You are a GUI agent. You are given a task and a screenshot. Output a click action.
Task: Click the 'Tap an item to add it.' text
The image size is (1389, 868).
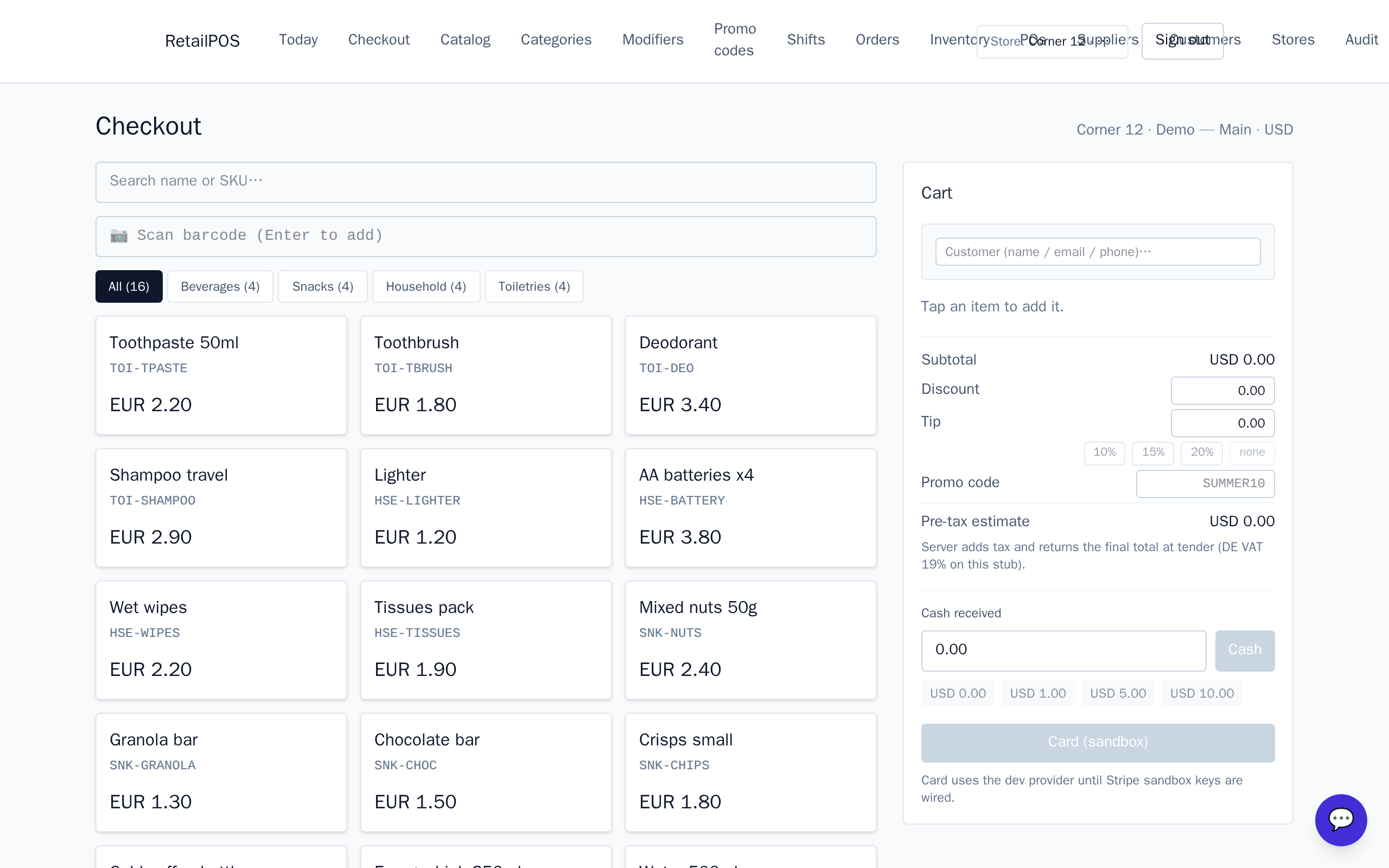[992, 307]
